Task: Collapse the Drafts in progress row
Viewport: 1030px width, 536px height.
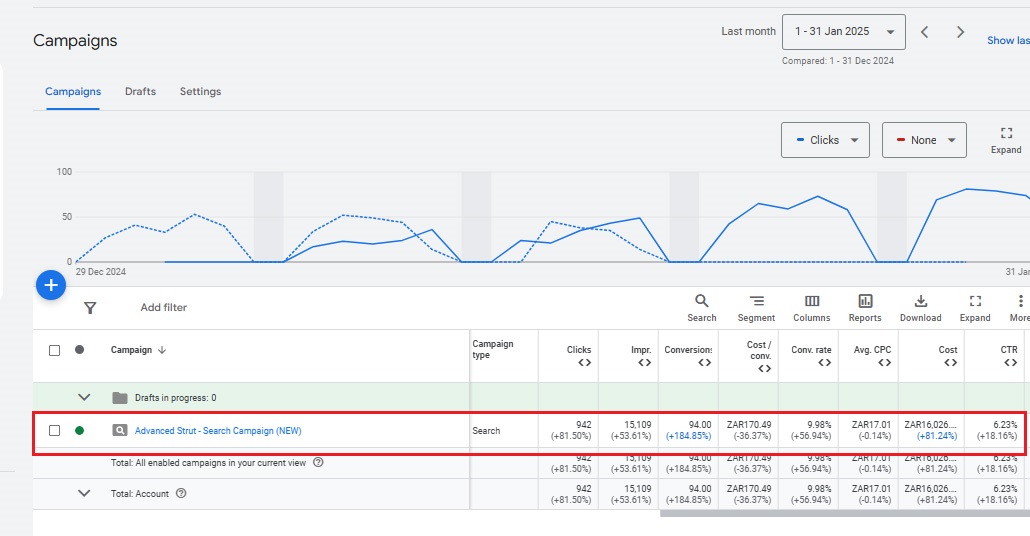Action: [x=84, y=397]
